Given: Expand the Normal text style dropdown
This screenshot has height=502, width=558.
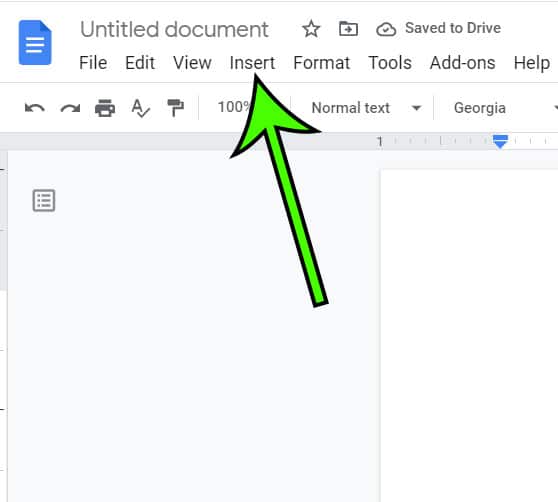Looking at the screenshot, I should click(x=366, y=108).
